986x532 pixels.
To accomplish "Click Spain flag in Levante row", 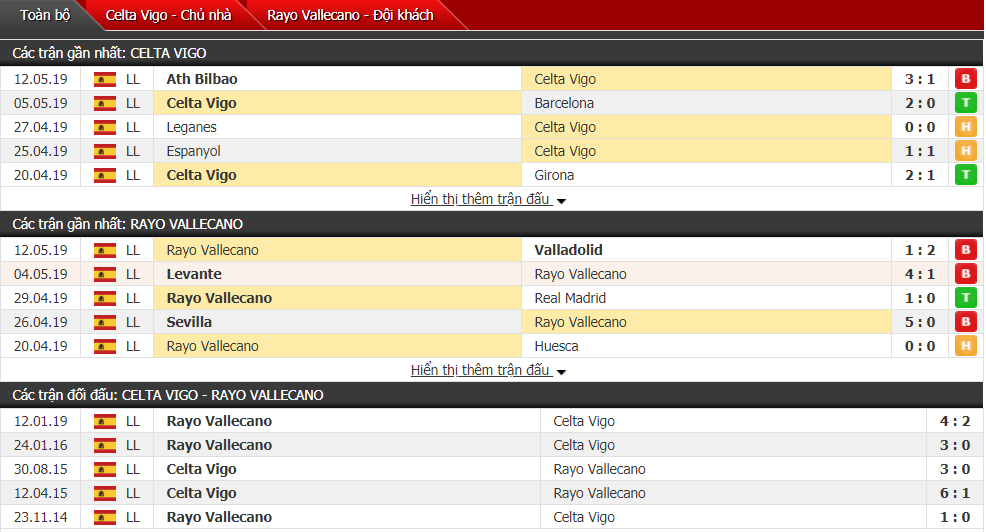I will pyautogui.click(x=105, y=274).
